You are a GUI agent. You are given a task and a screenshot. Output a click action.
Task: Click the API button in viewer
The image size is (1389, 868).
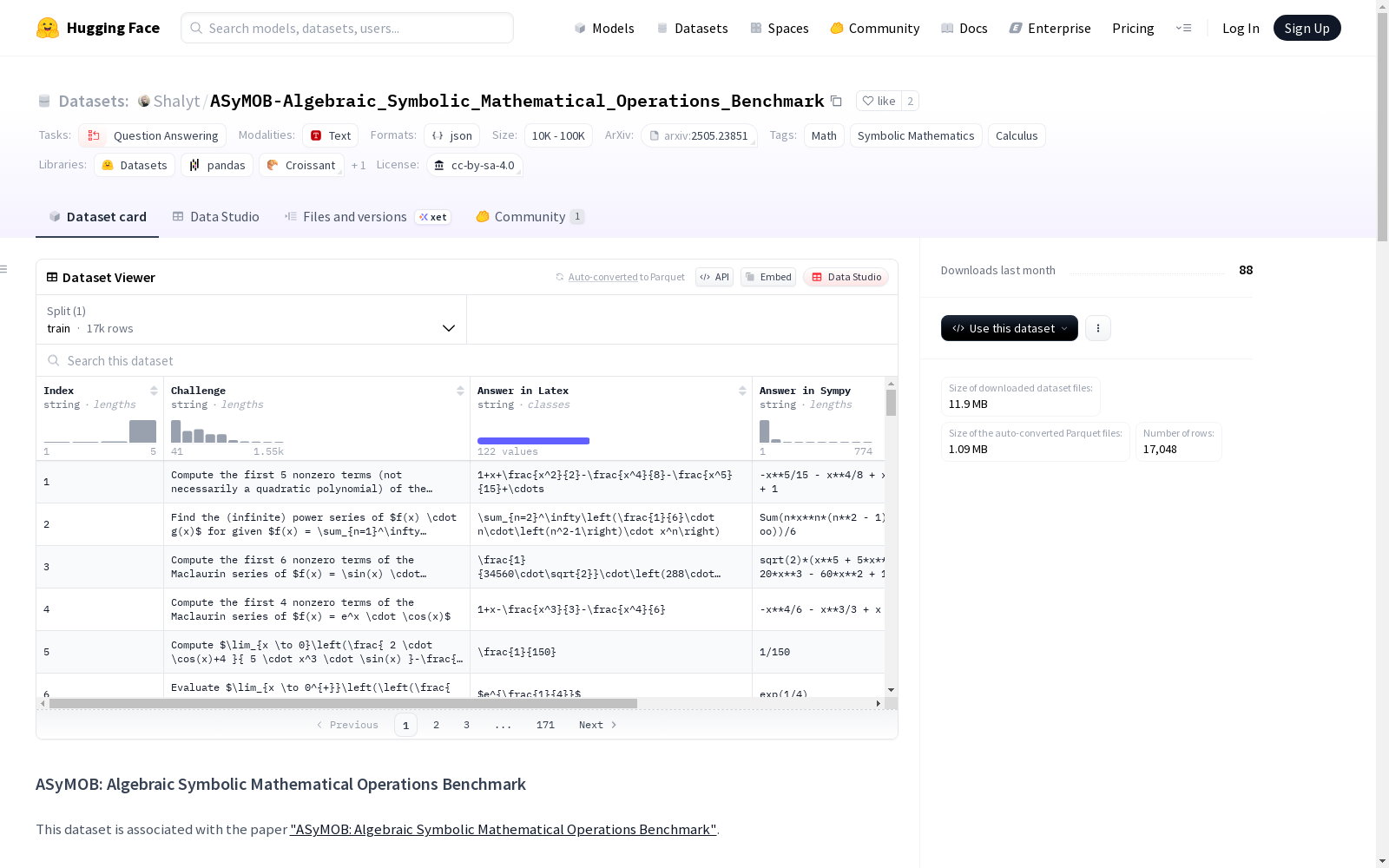click(714, 277)
